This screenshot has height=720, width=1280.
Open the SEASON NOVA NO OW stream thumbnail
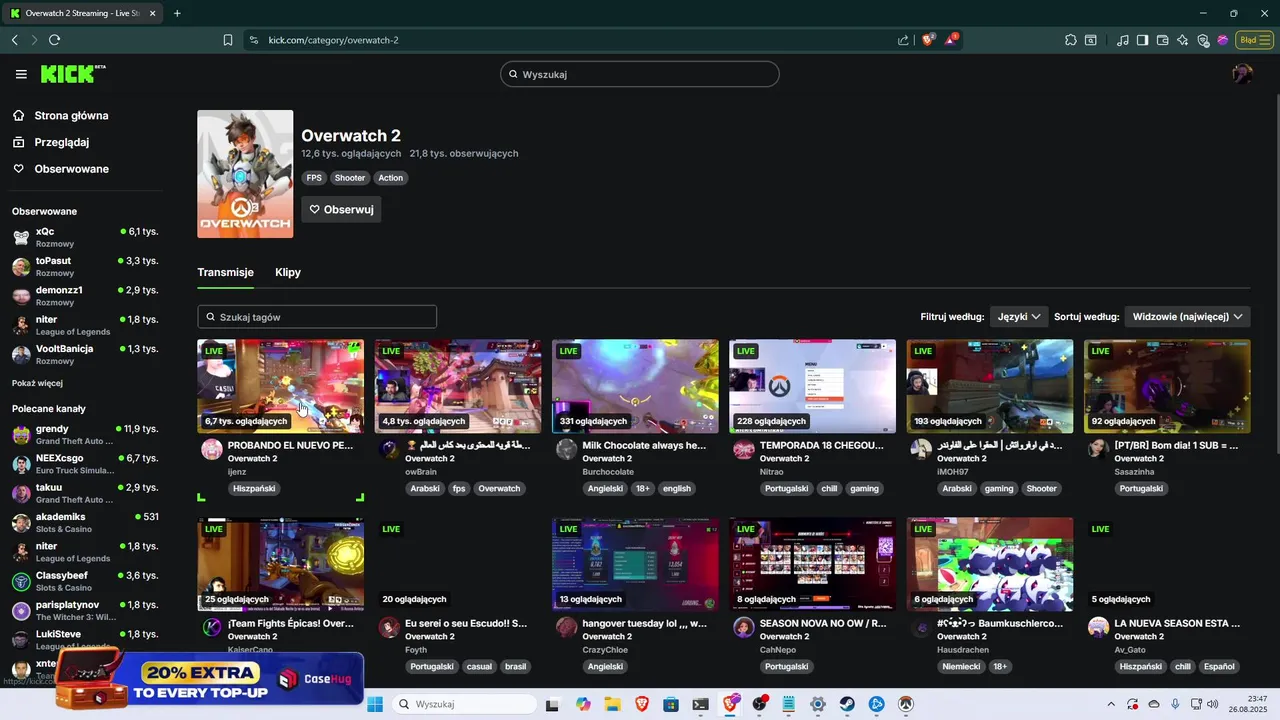(x=812, y=564)
